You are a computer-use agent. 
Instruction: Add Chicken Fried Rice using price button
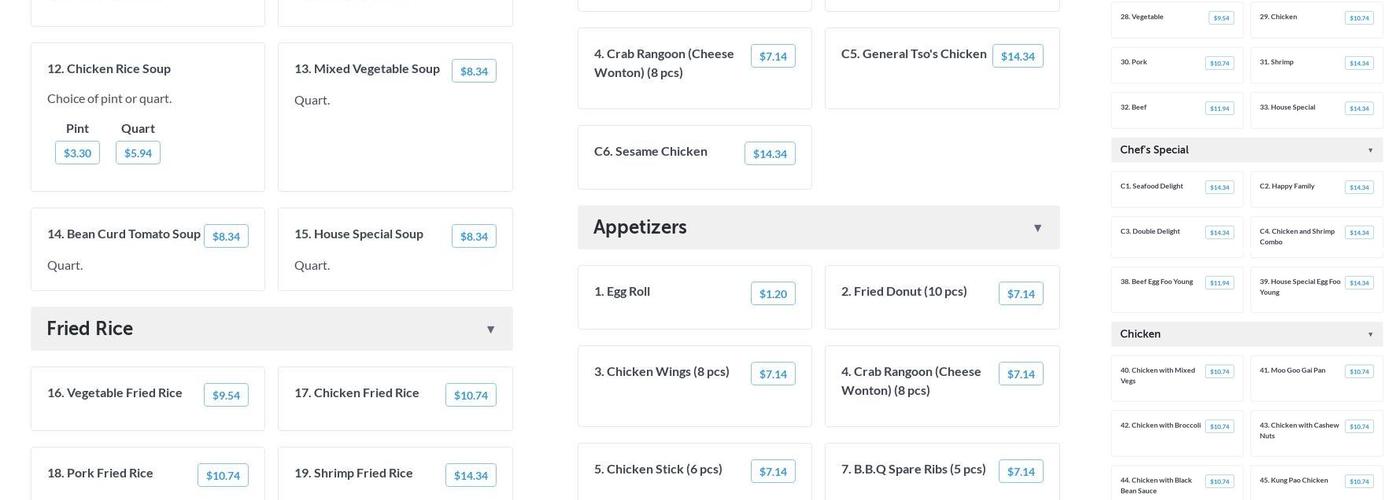click(x=471, y=395)
